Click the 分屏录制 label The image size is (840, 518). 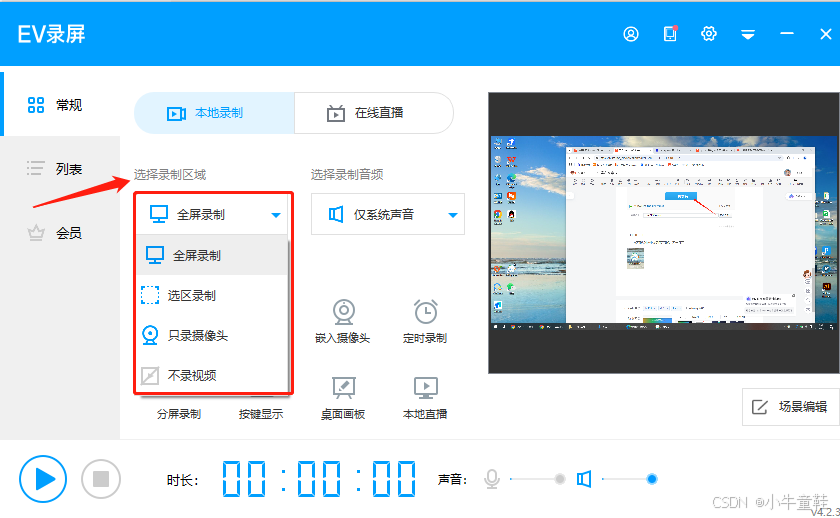179,414
